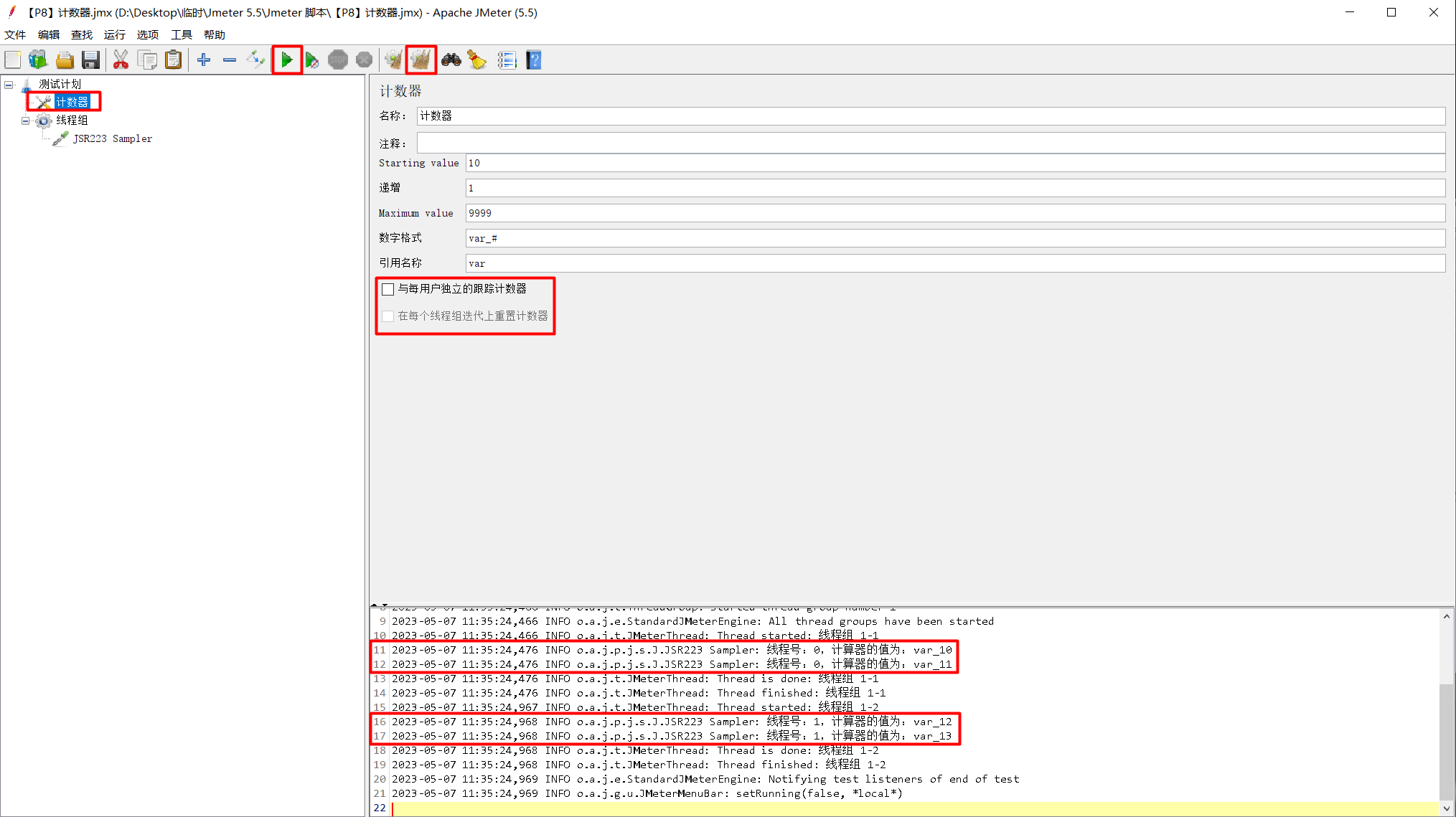
Task: Click the log panel scrollbar down arrow
Action: pos(1447,808)
